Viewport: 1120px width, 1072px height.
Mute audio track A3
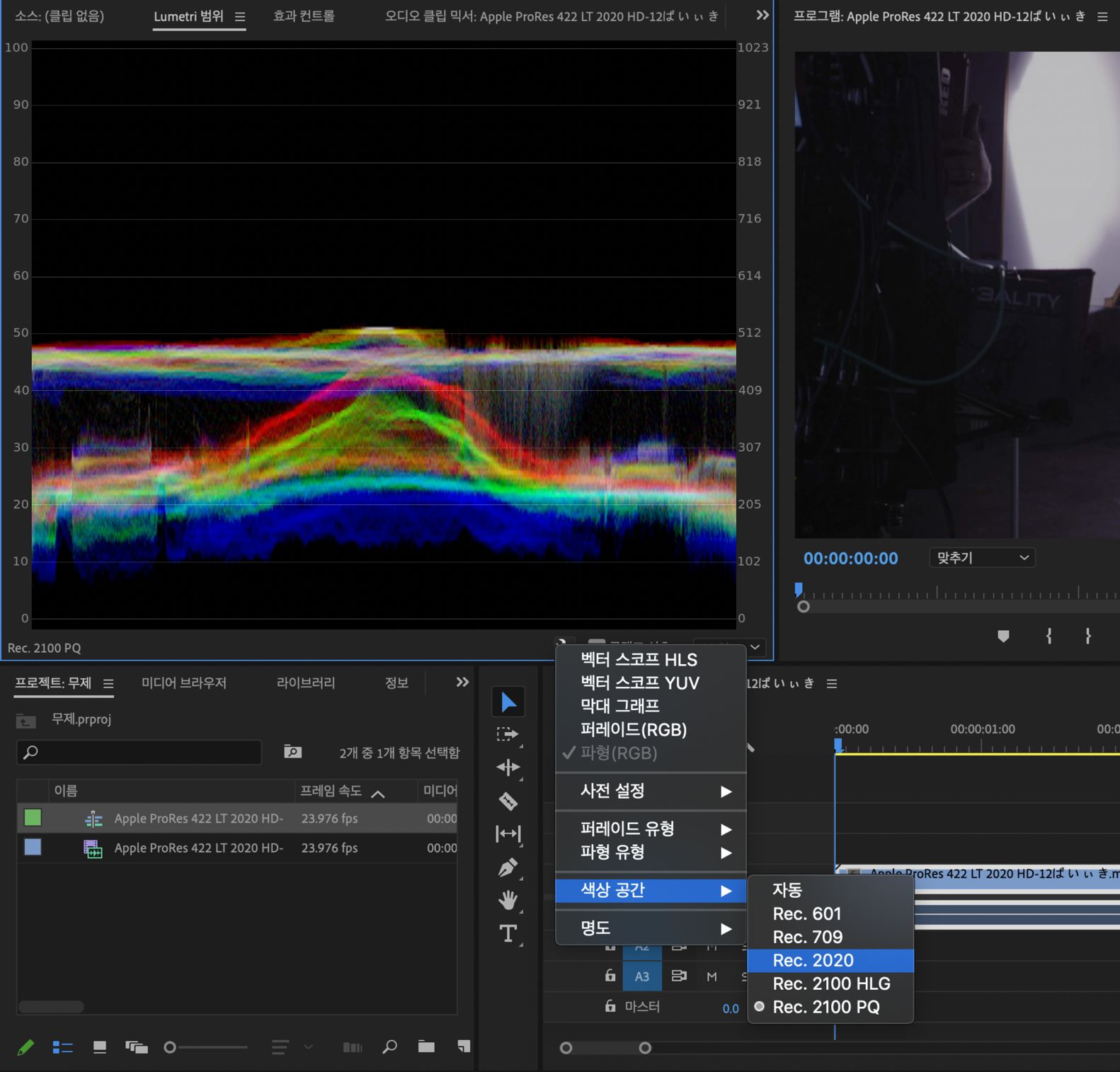point(712,976)
